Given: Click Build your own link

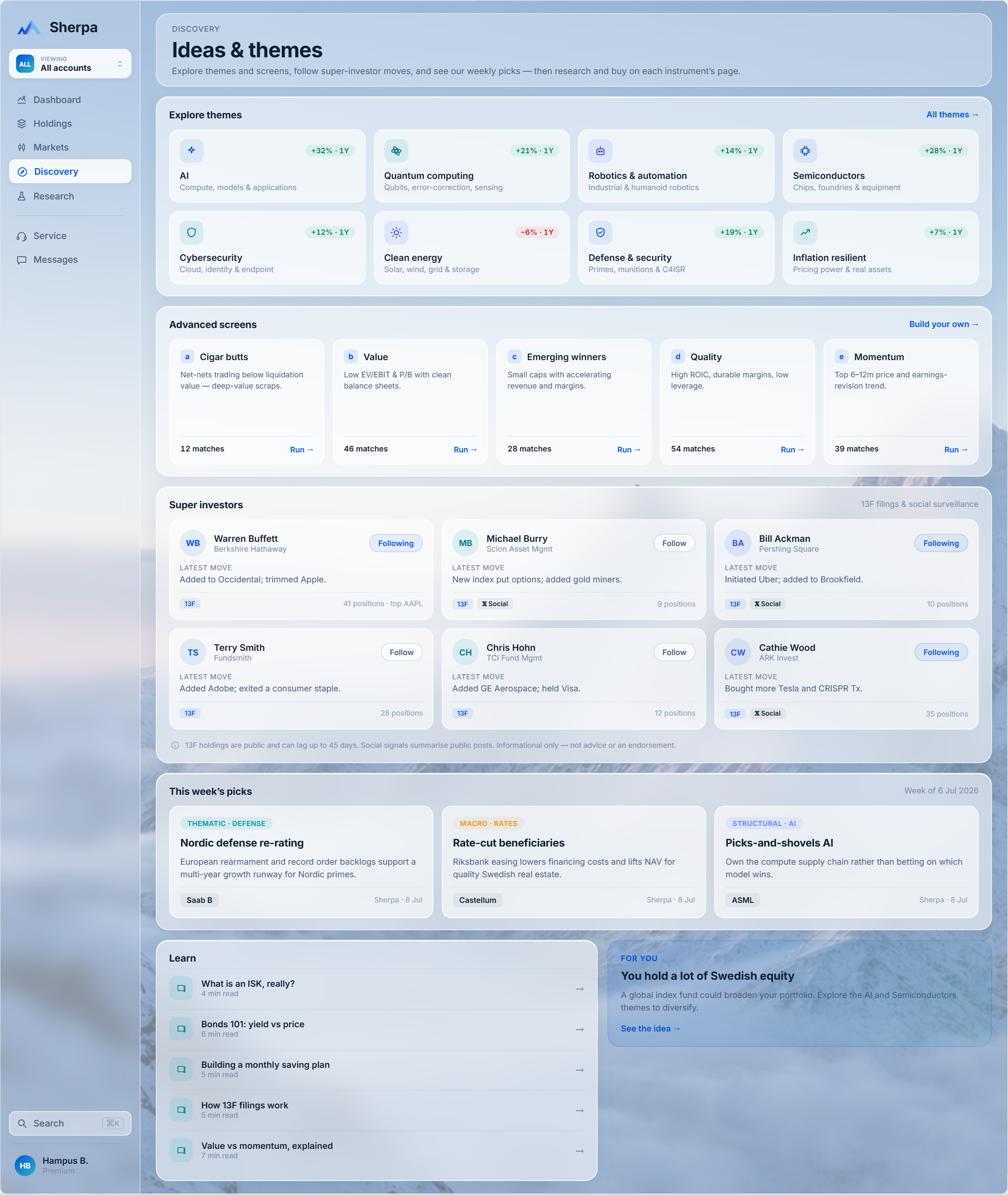Looking at the screenshot, I should coord(943,324).
